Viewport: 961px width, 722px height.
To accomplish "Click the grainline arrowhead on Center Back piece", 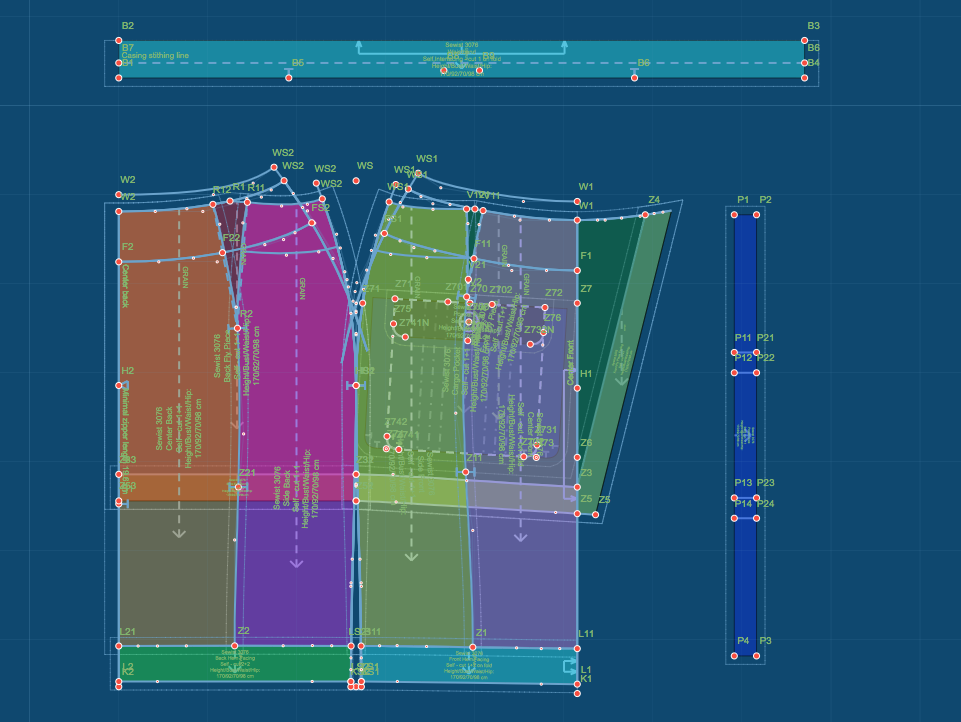I will tap(179, 532).
